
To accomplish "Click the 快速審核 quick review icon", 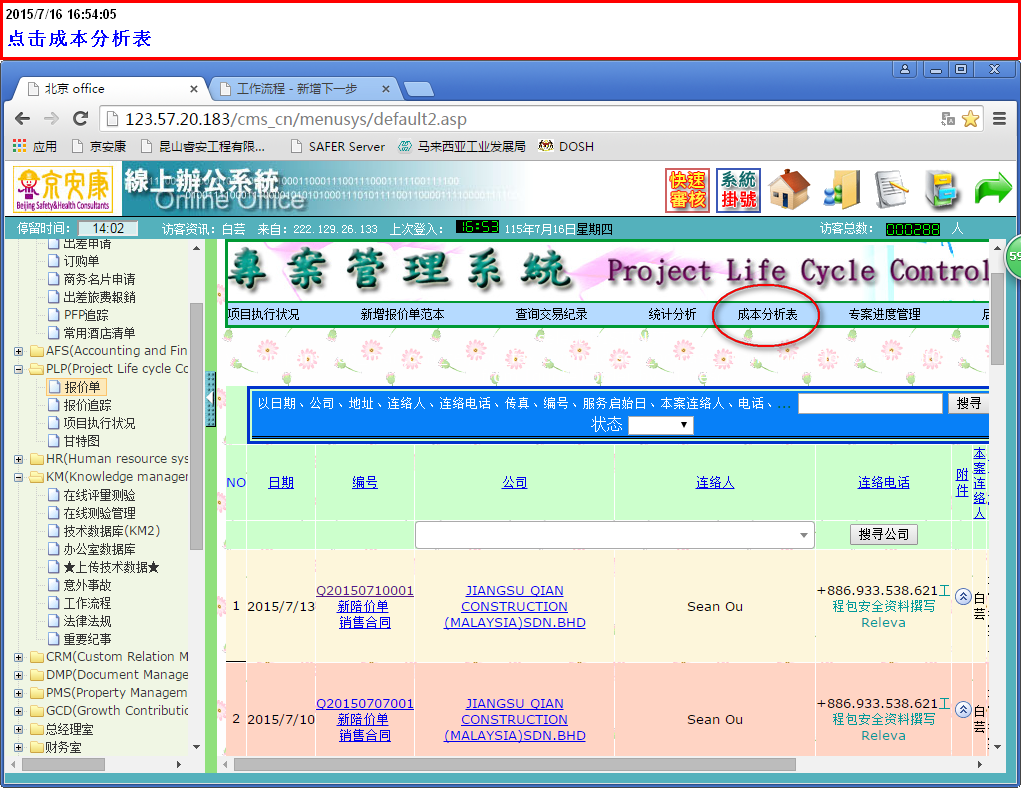I will coord(687,190).
